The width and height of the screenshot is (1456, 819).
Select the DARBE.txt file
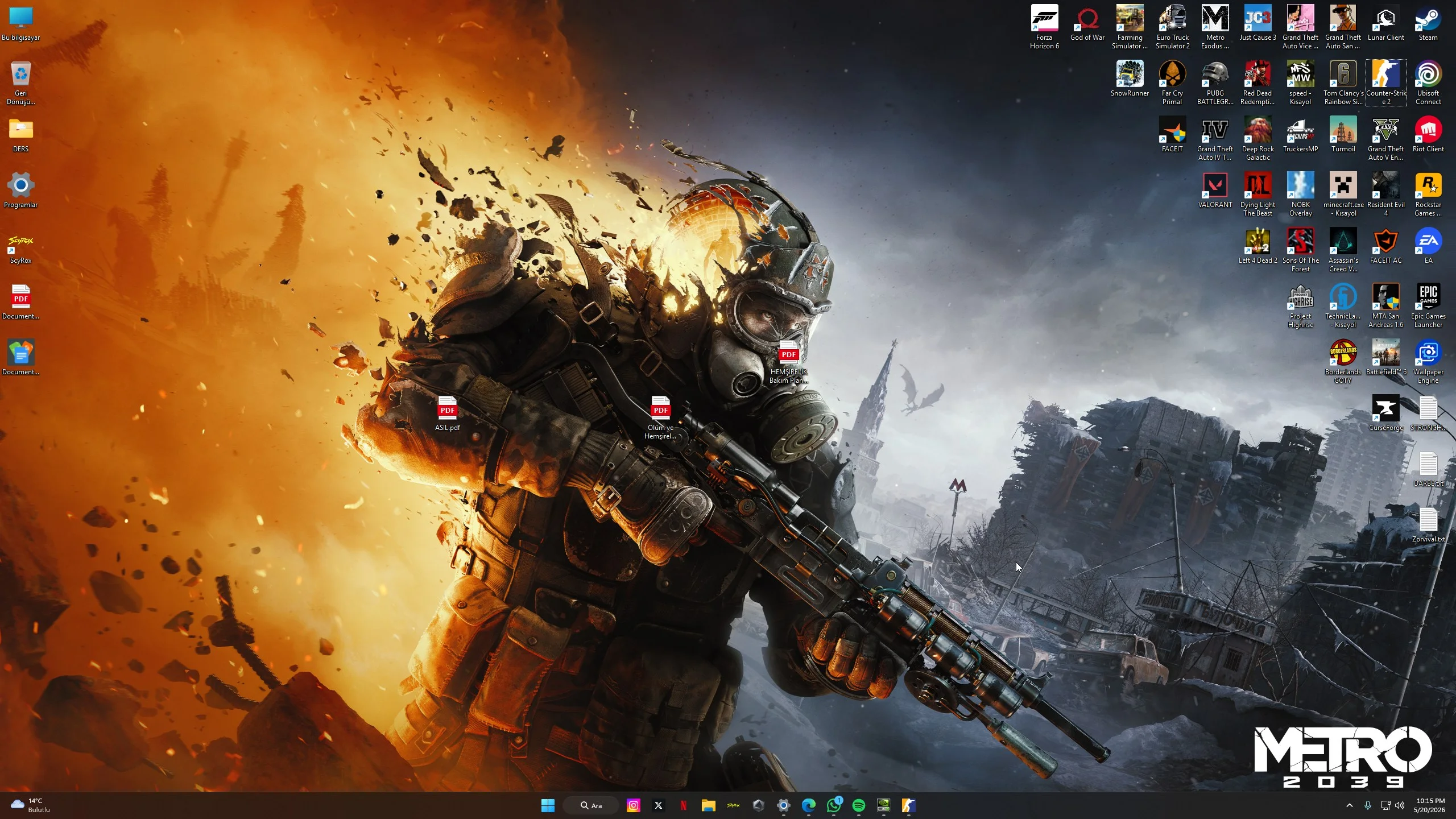point(1428,469)
